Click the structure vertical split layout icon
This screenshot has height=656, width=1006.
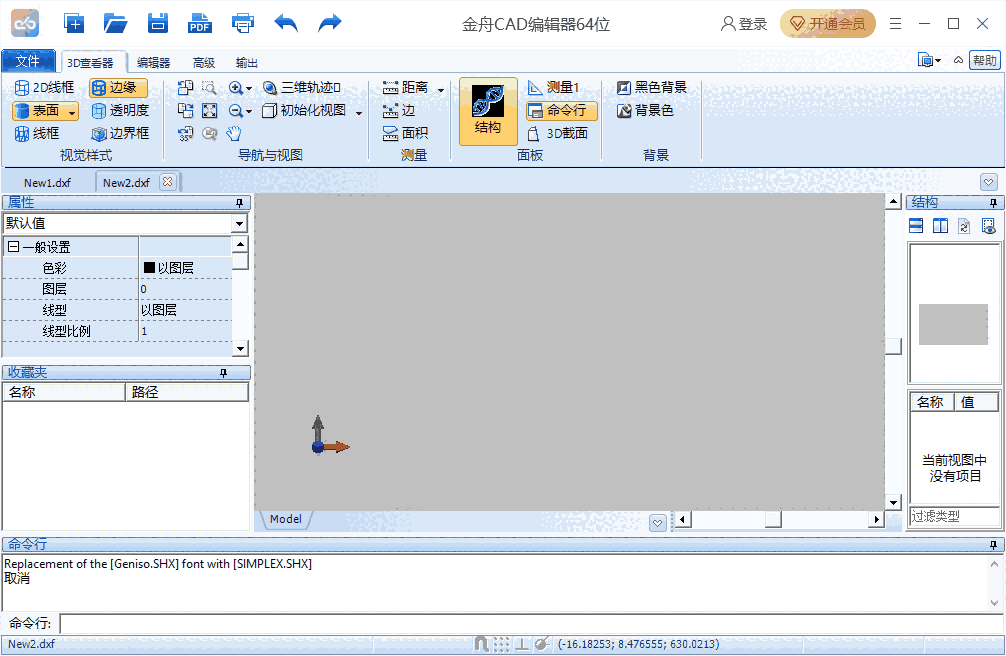coord(941,226)
